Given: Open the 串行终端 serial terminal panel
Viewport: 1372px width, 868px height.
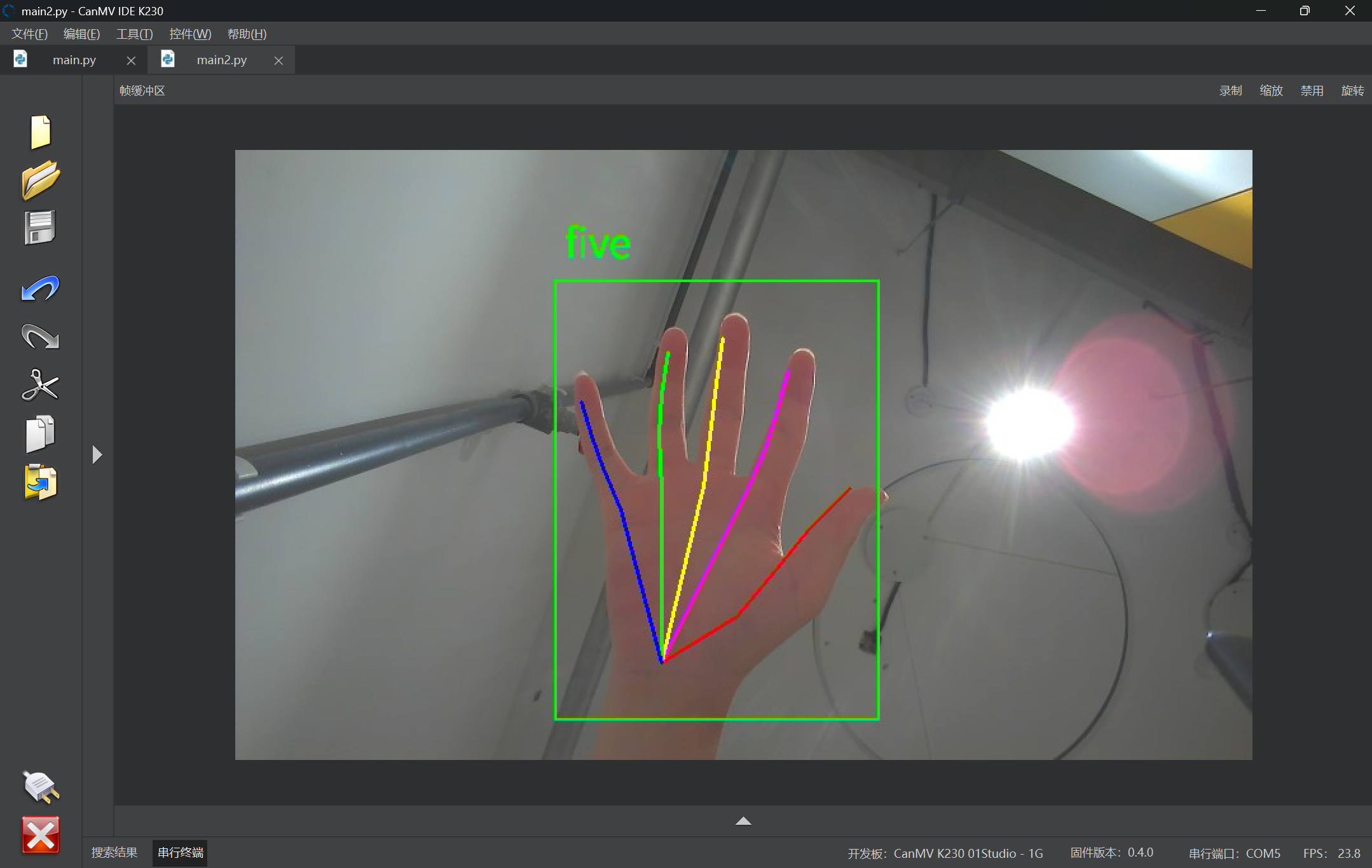Looking at the screenshot, I should pos(181,852).
